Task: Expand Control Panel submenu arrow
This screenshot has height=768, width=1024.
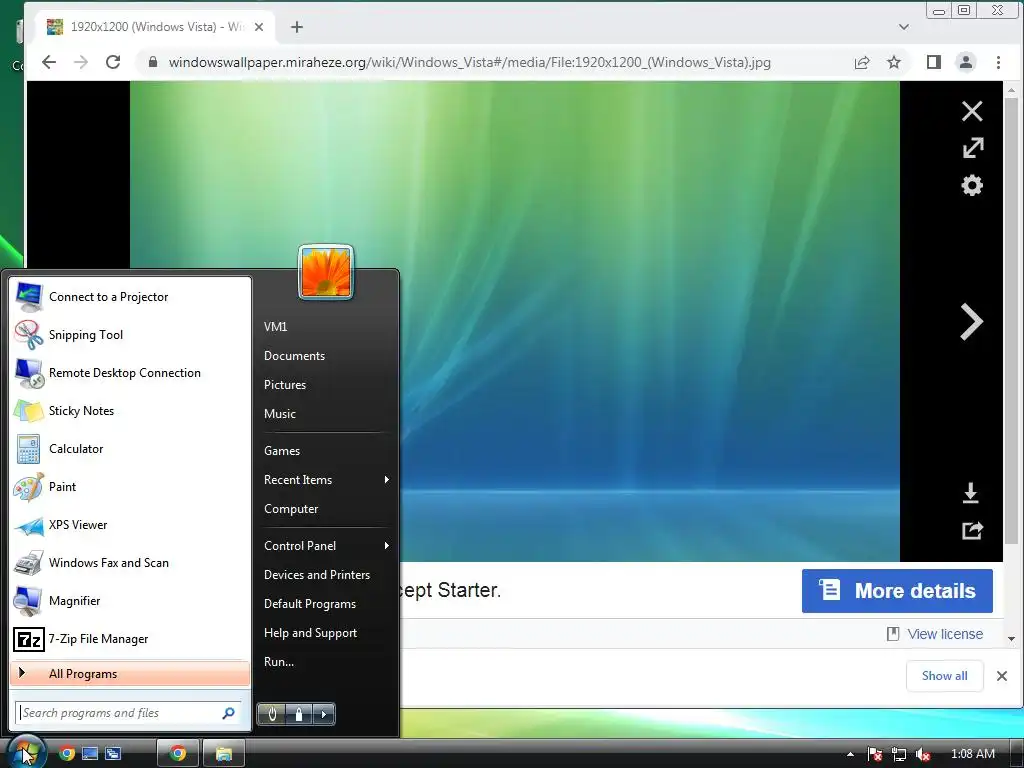Action: coord(387,546)
